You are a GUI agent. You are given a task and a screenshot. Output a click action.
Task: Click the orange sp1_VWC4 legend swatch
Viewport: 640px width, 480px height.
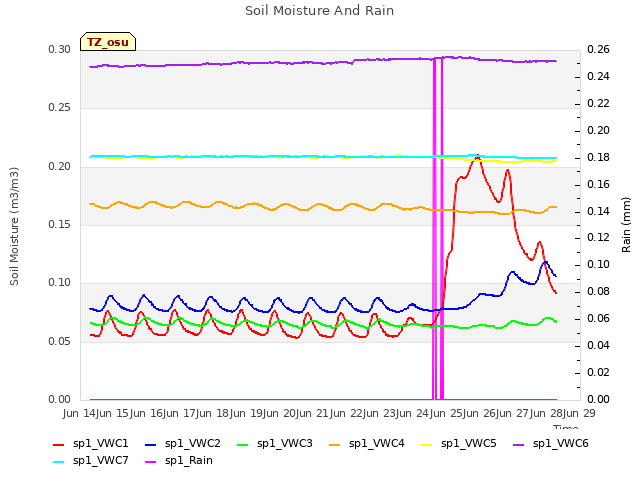point(335,445)
